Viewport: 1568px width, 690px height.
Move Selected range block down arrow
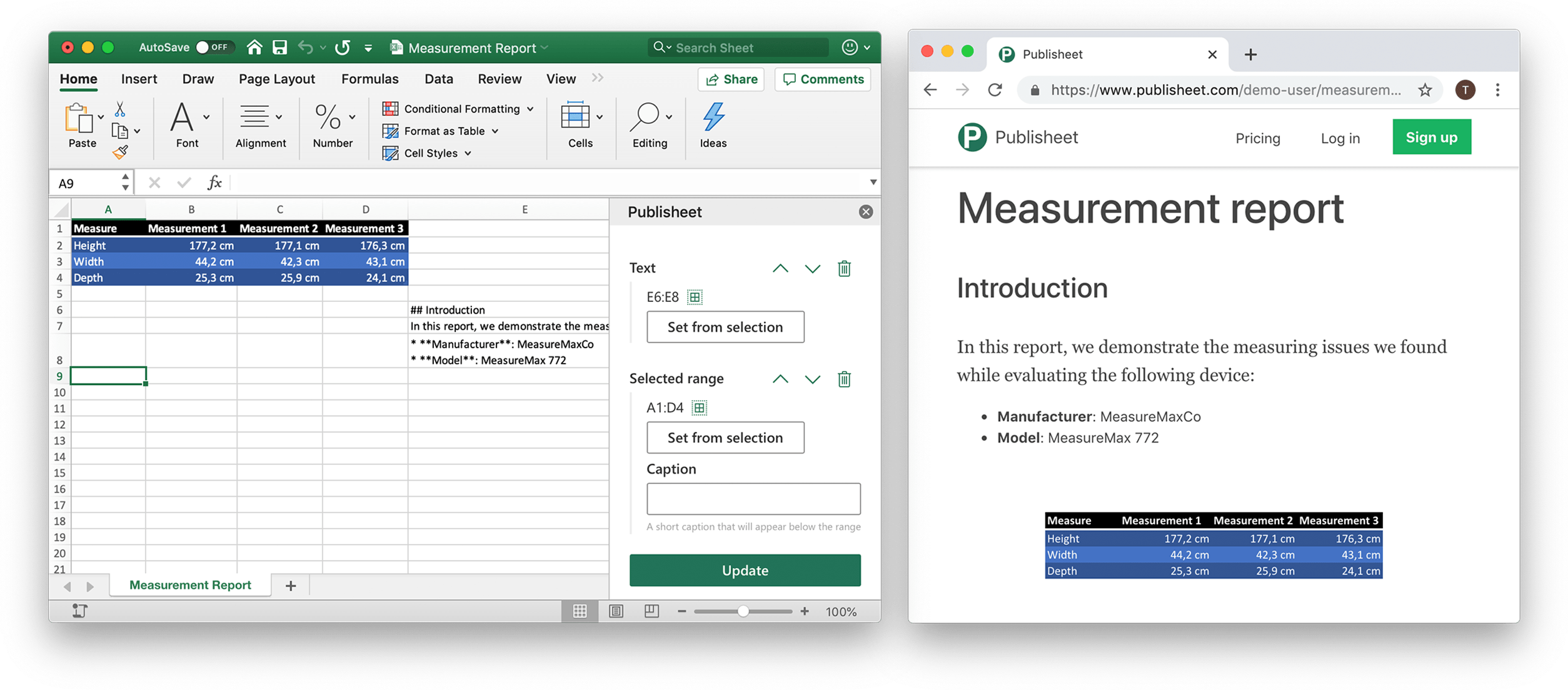point(812,379)
